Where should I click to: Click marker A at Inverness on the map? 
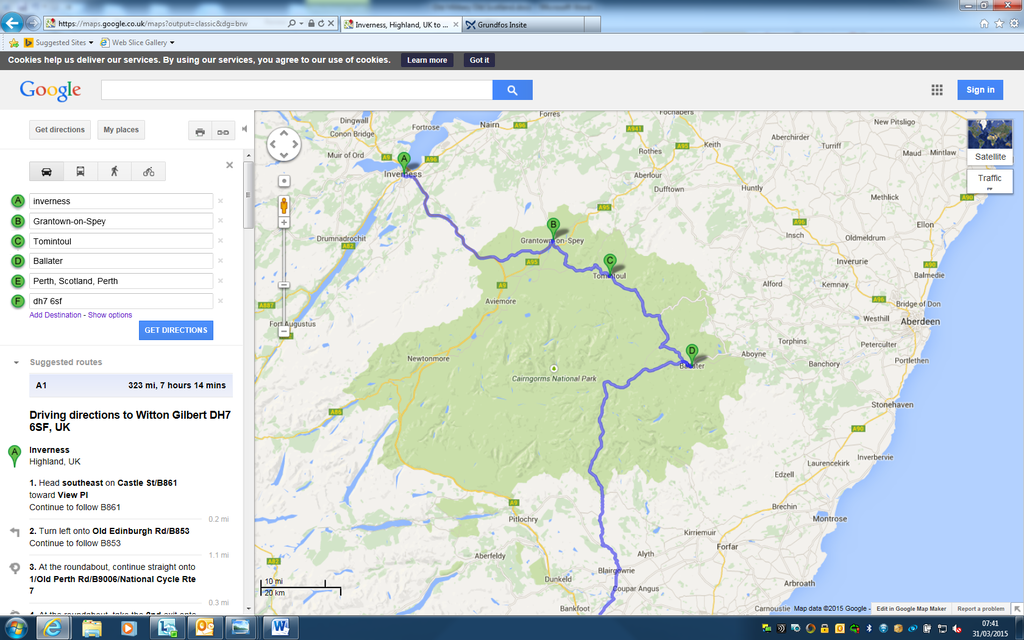(404, 161)
